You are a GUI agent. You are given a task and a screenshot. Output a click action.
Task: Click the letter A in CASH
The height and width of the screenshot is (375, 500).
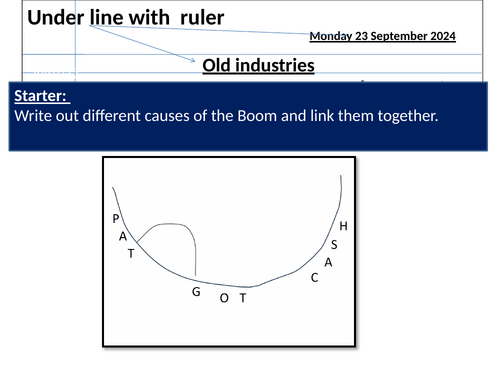[x=328, y=263]
